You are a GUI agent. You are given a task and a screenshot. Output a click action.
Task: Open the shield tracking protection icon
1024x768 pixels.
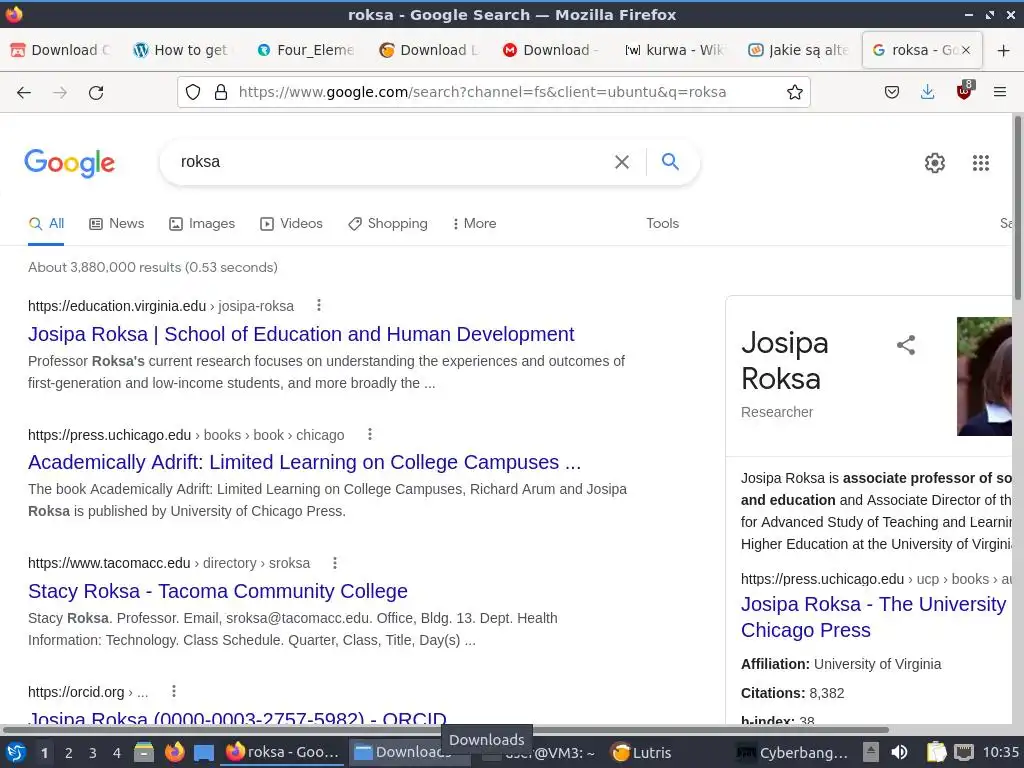pos(193,92)
